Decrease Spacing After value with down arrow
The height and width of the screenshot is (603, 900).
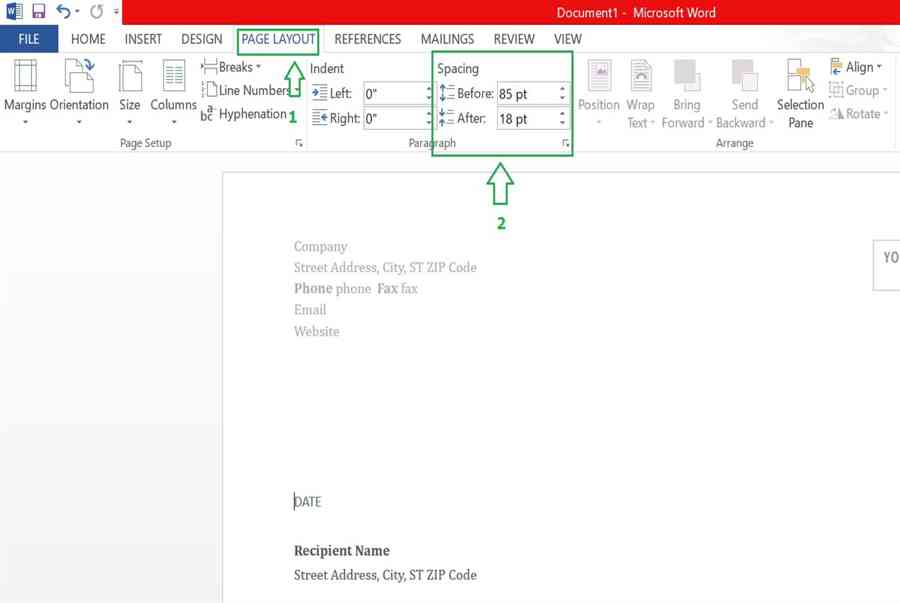(x=562, y=123)
